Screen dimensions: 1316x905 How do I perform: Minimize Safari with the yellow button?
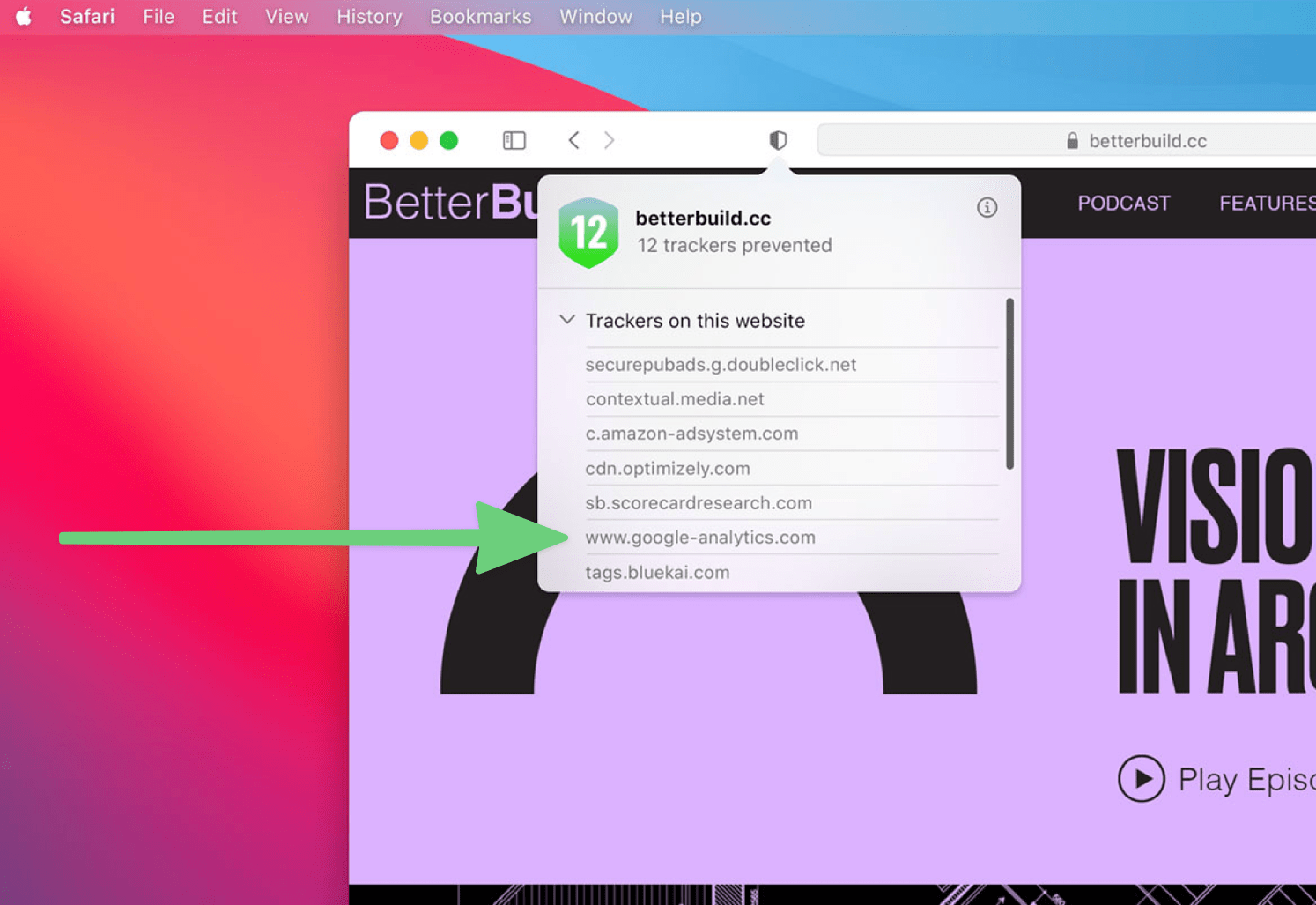419,140
